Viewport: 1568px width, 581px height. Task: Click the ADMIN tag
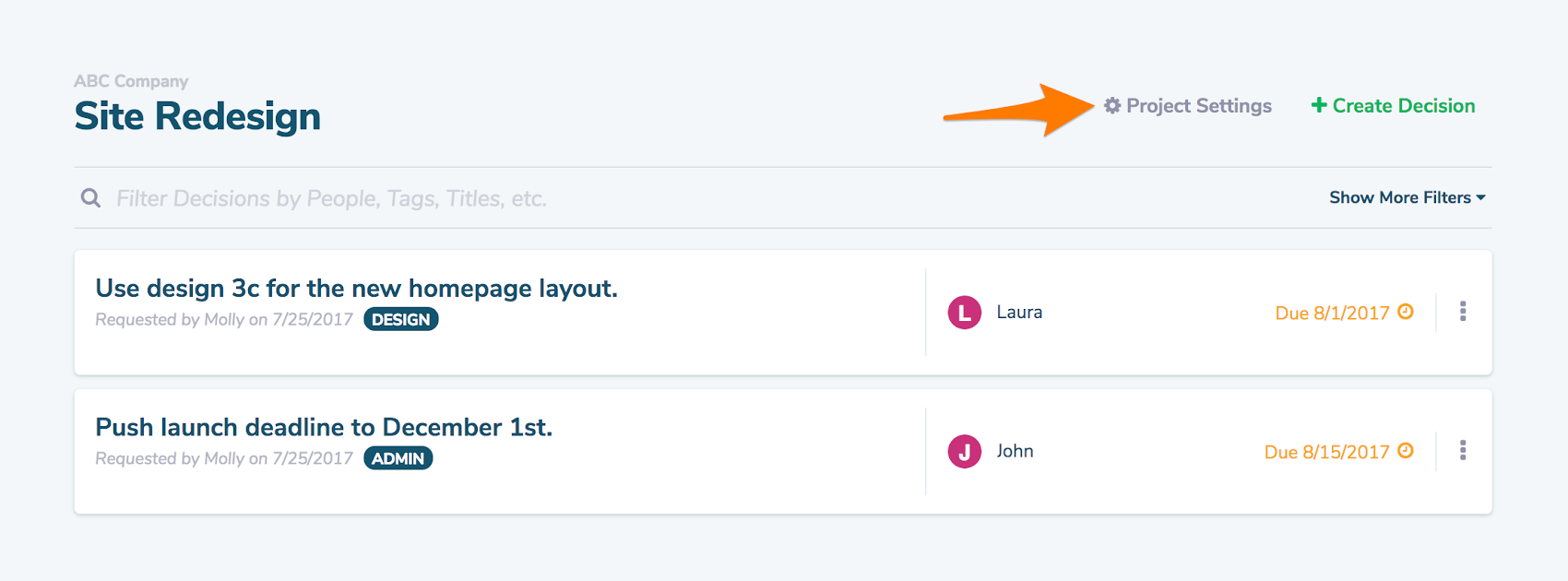[x=397, y=457]
